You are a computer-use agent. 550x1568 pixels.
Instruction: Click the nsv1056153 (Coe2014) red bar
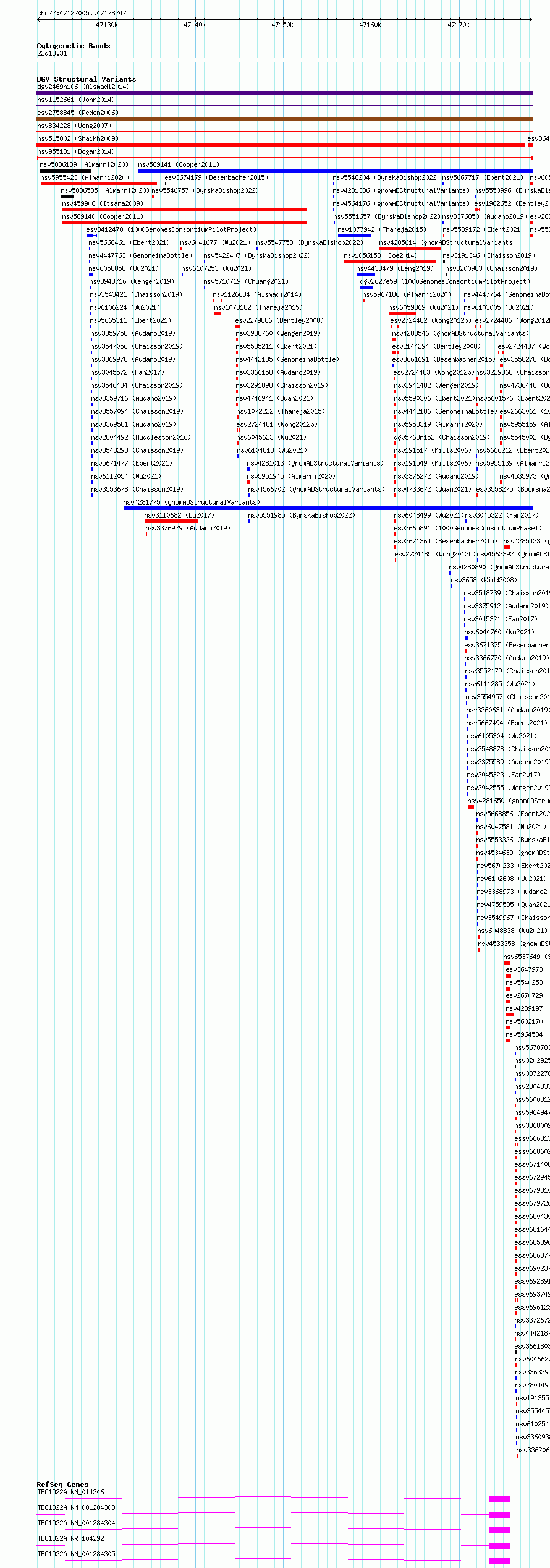(390, 262)
